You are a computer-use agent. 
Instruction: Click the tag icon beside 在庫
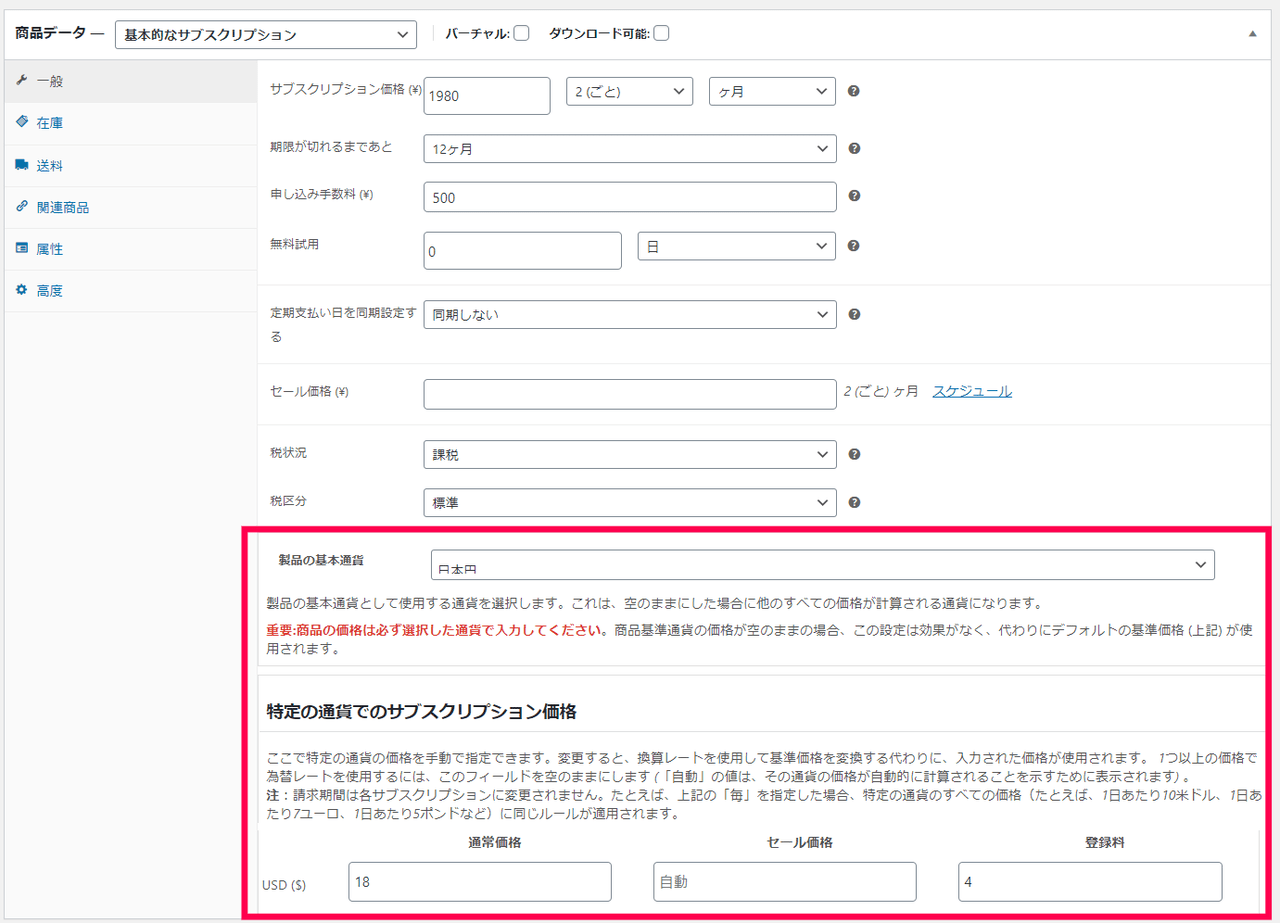pos(22,122)
